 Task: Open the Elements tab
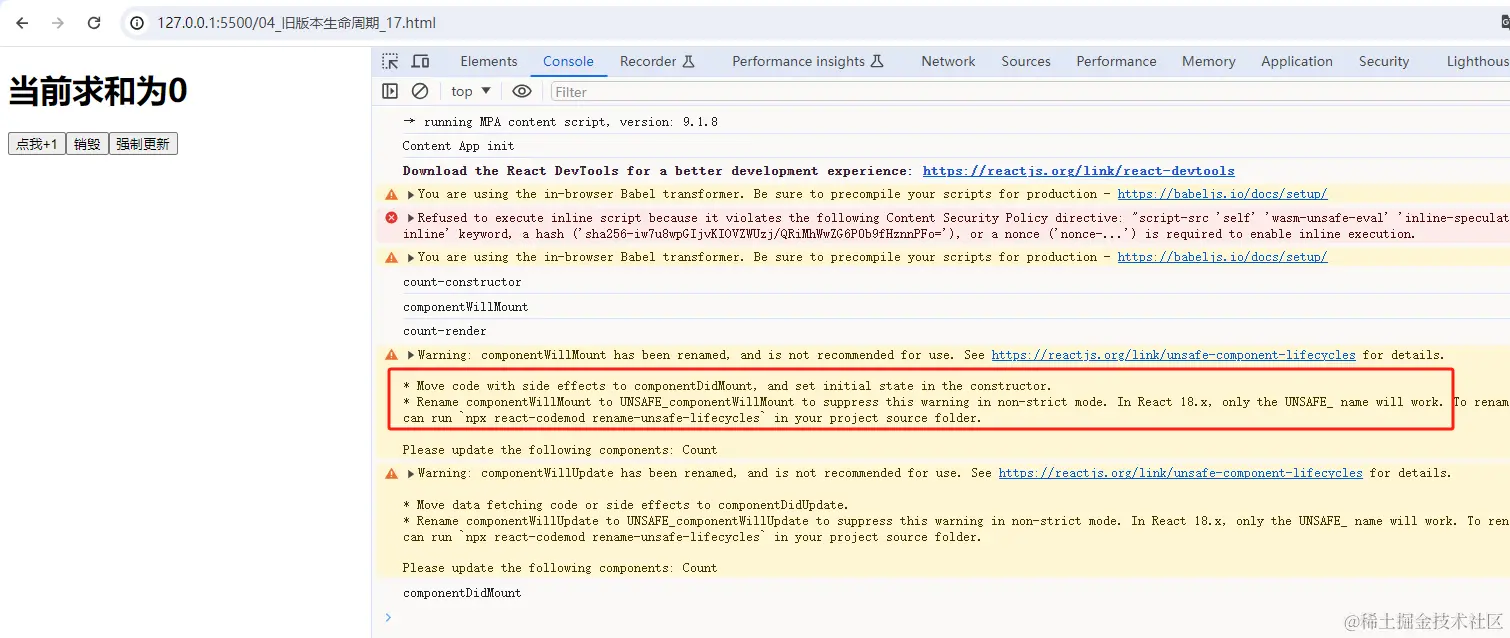[x=489, y=61]
